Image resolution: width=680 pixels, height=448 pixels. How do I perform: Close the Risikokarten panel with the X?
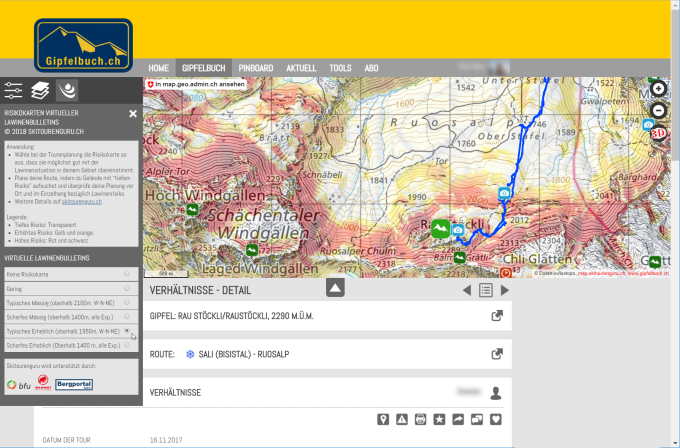pos(133,114)
